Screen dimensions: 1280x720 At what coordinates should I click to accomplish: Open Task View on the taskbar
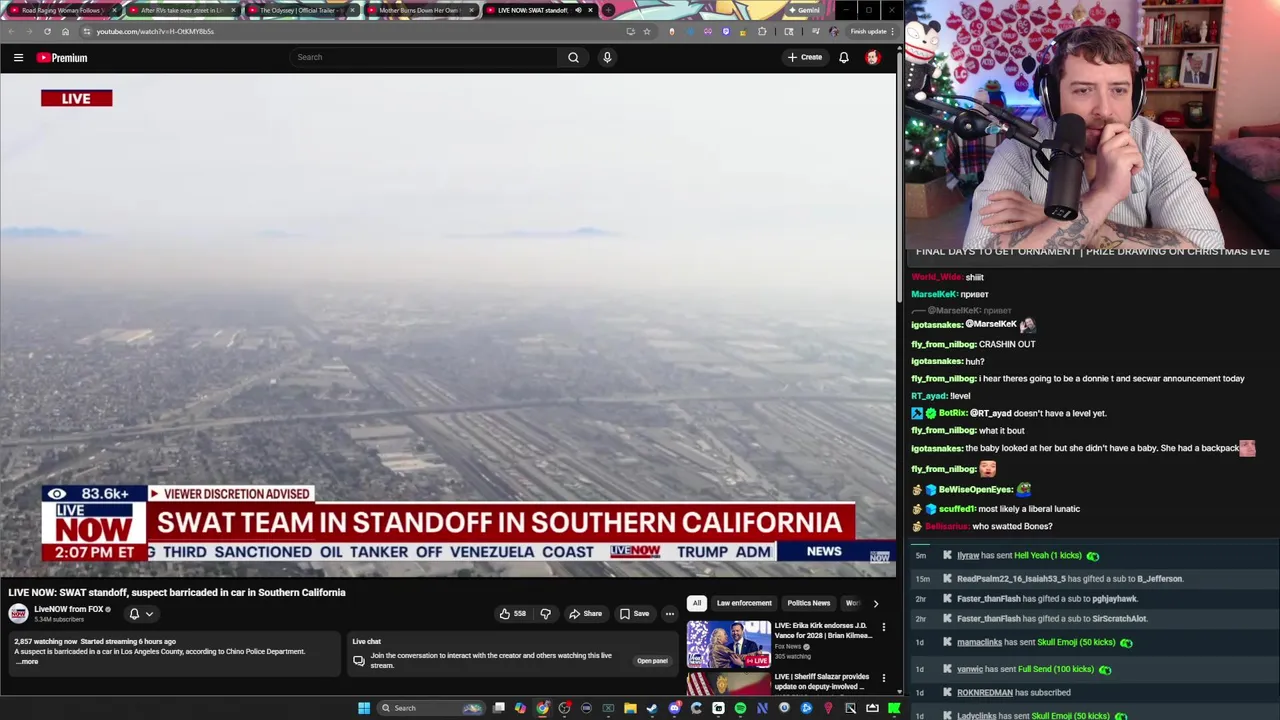[x=498, y=708]
